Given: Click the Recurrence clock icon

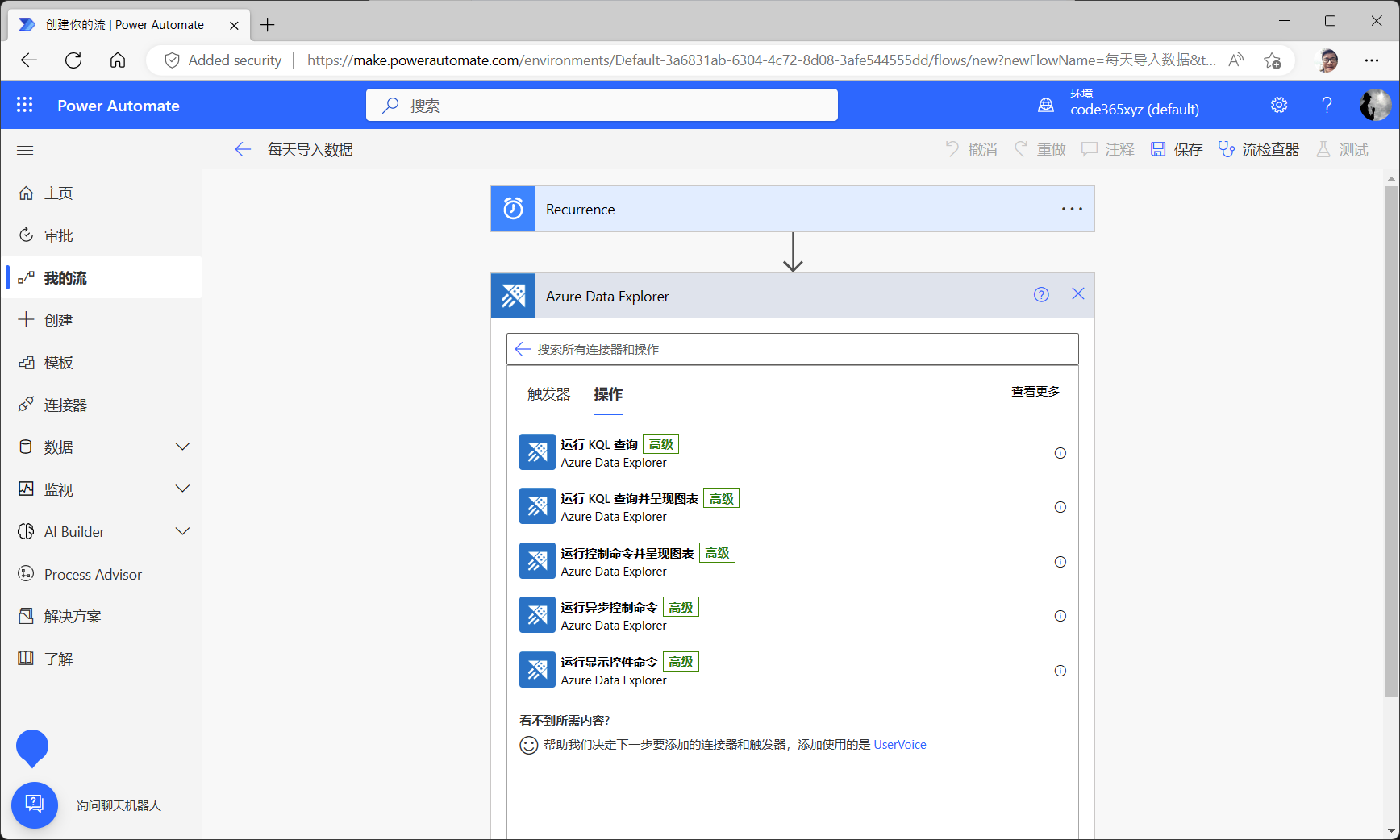Looking at the screenshot, I should click(x=513, y=209).
